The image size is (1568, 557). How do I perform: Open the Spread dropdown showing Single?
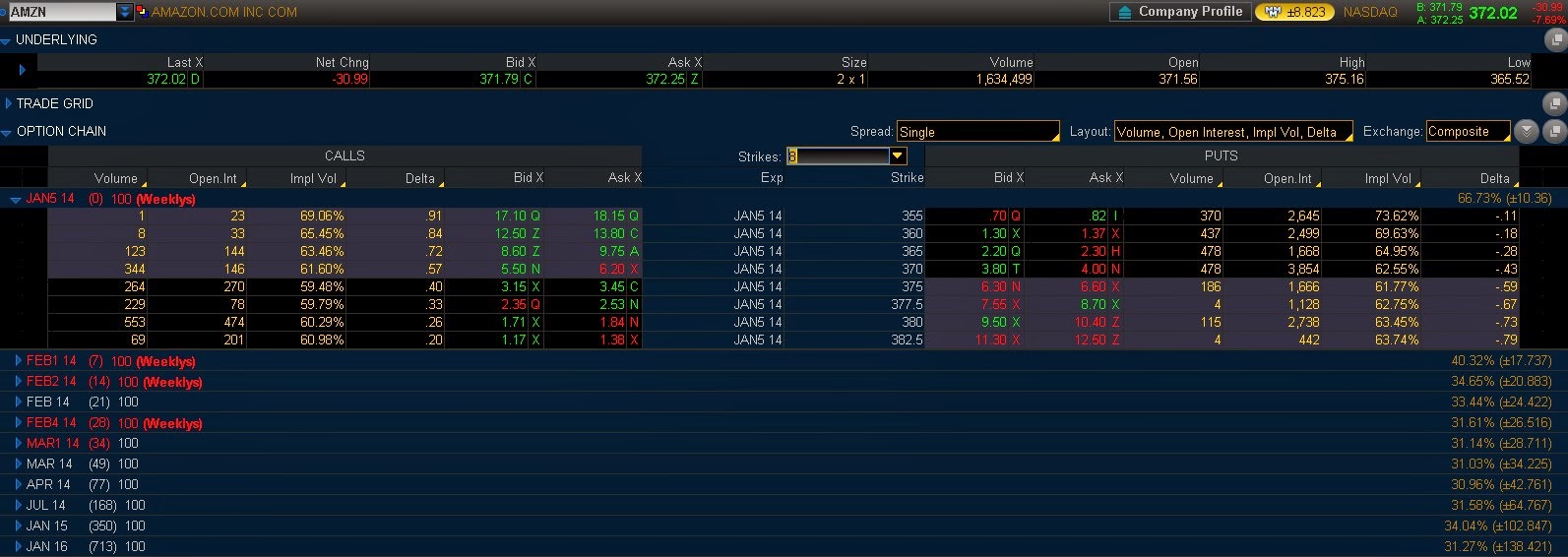pos(978,132)
